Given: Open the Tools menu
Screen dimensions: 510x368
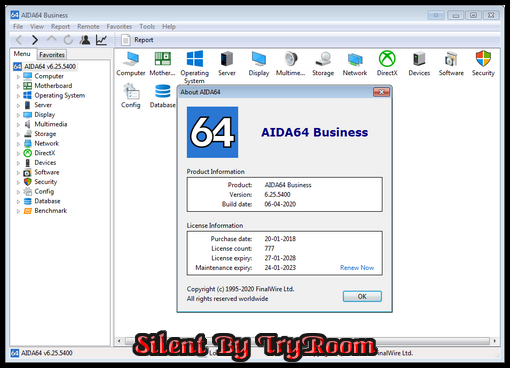Looking at the screenshot, I should point(147,27).
